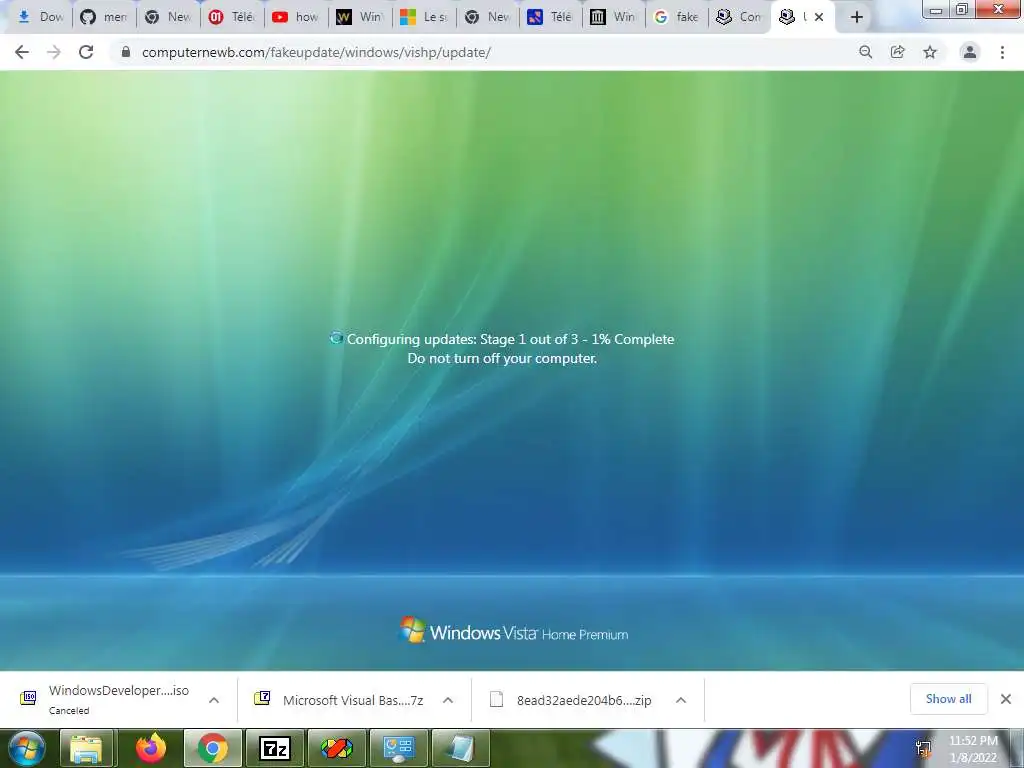This screenshot has height=768, width=1024.
Task: Click Show all downloads button
Action: click(948, 699)
